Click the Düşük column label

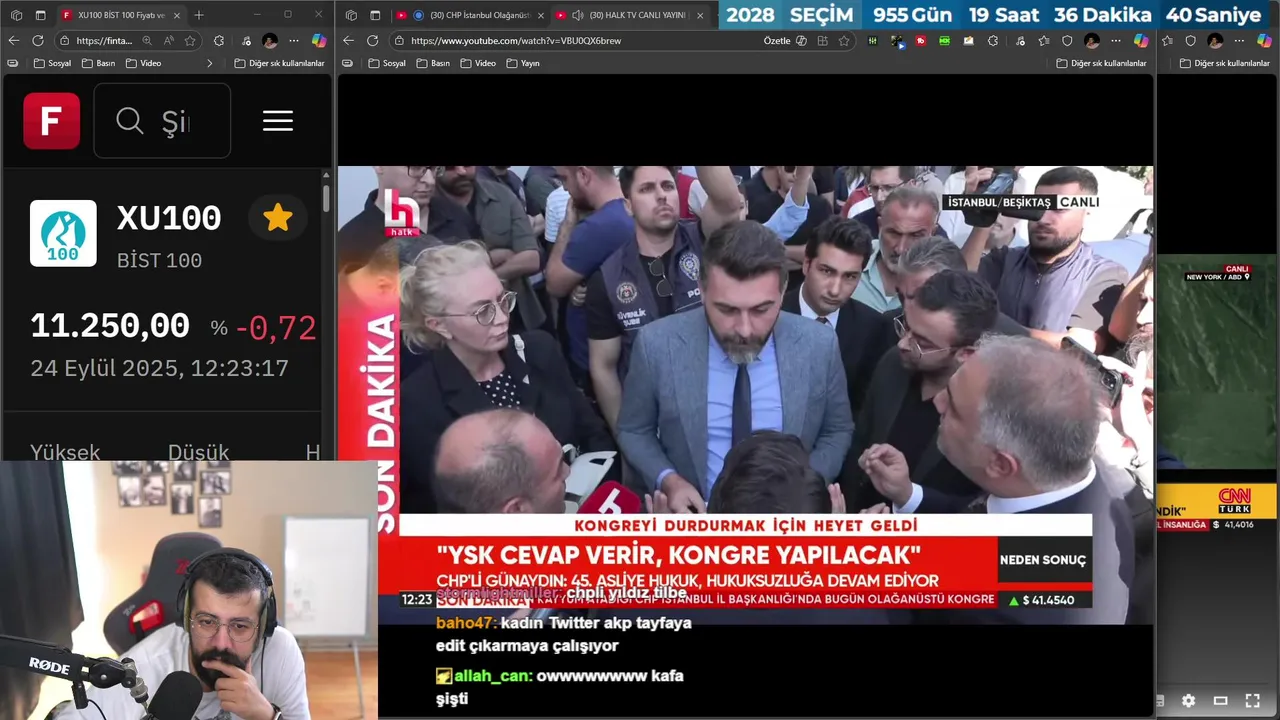(x=198, y=453)
